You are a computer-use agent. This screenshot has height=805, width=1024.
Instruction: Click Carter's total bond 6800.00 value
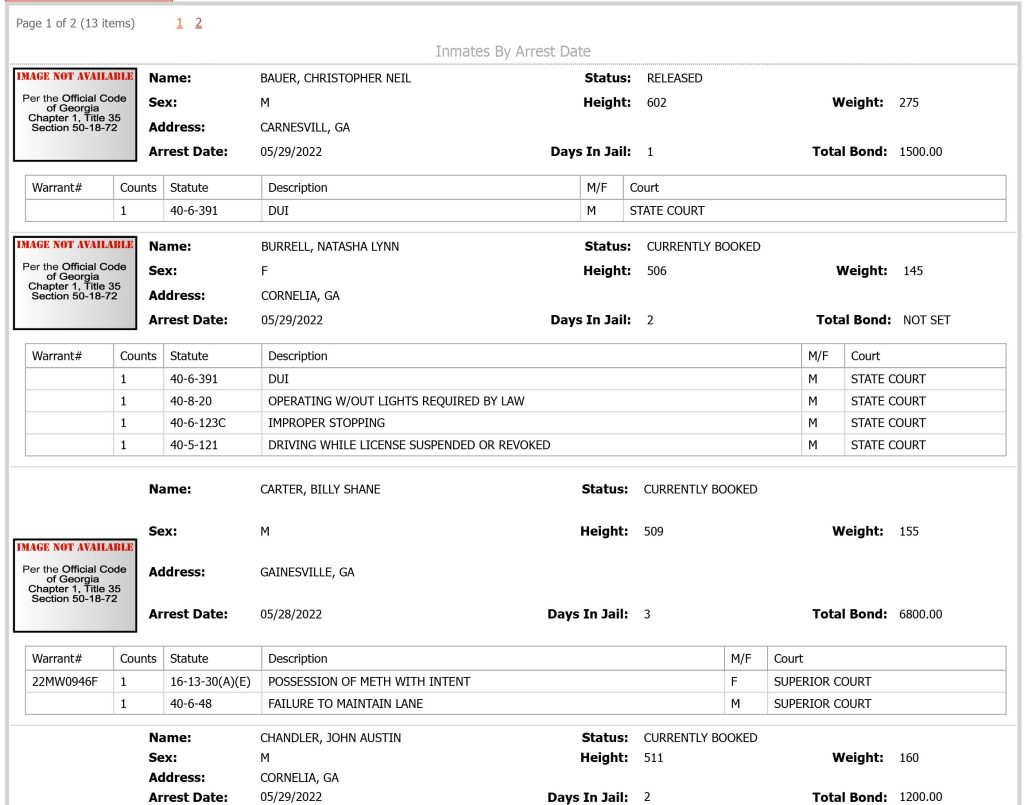coord(920,614)
